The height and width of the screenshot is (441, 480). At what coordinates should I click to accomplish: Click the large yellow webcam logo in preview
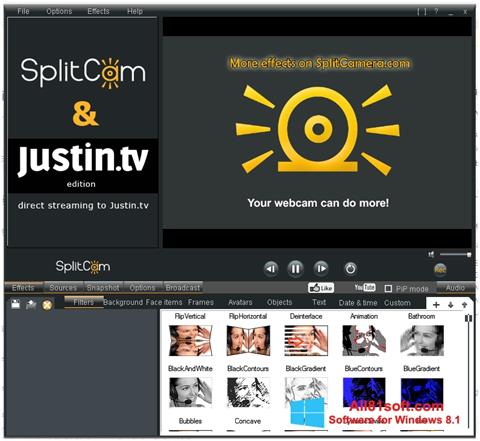(x=318, y=129)
